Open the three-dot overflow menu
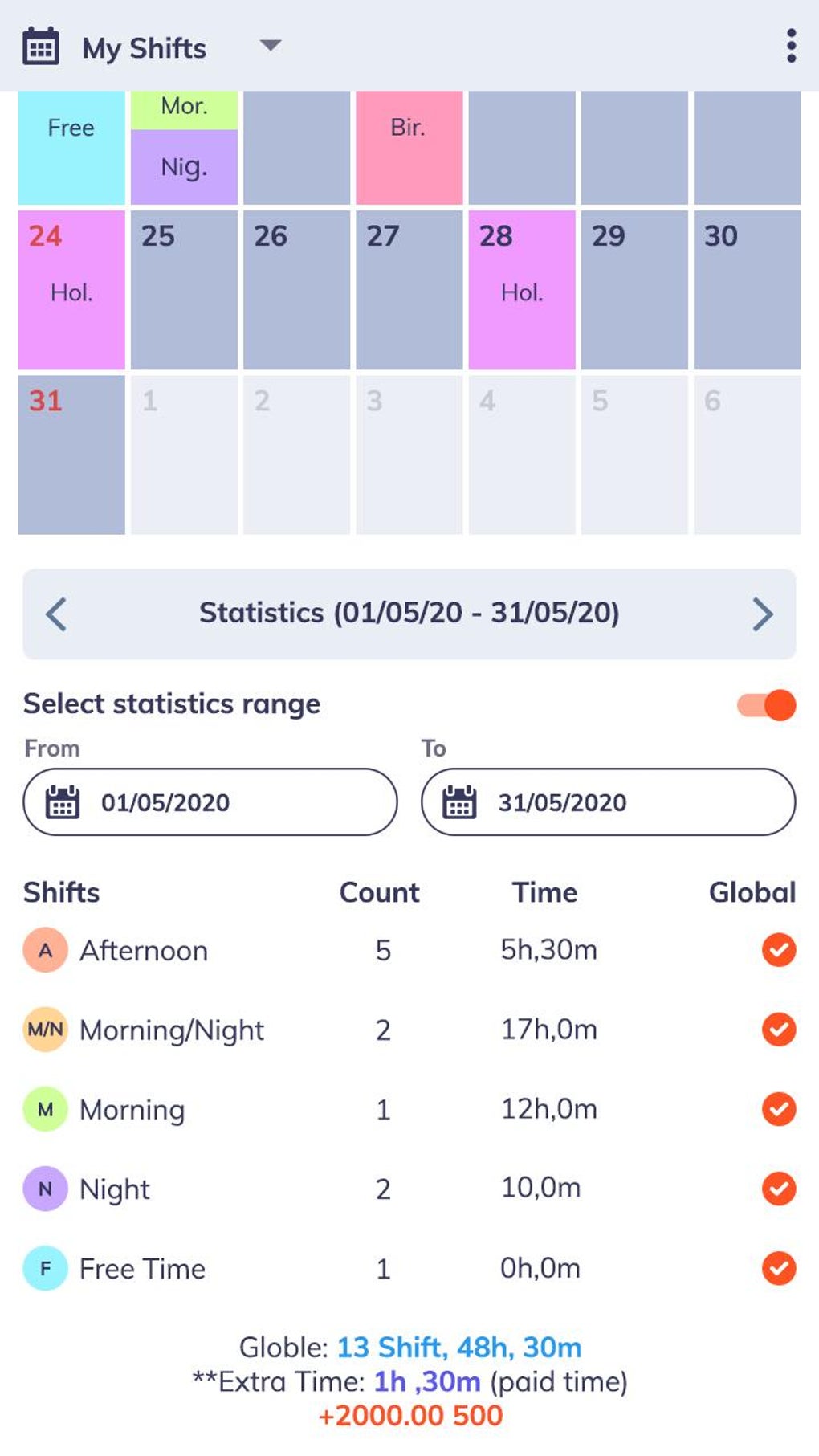The height and width of the screenshot is (1456, 819). click(x=791, y=47)
